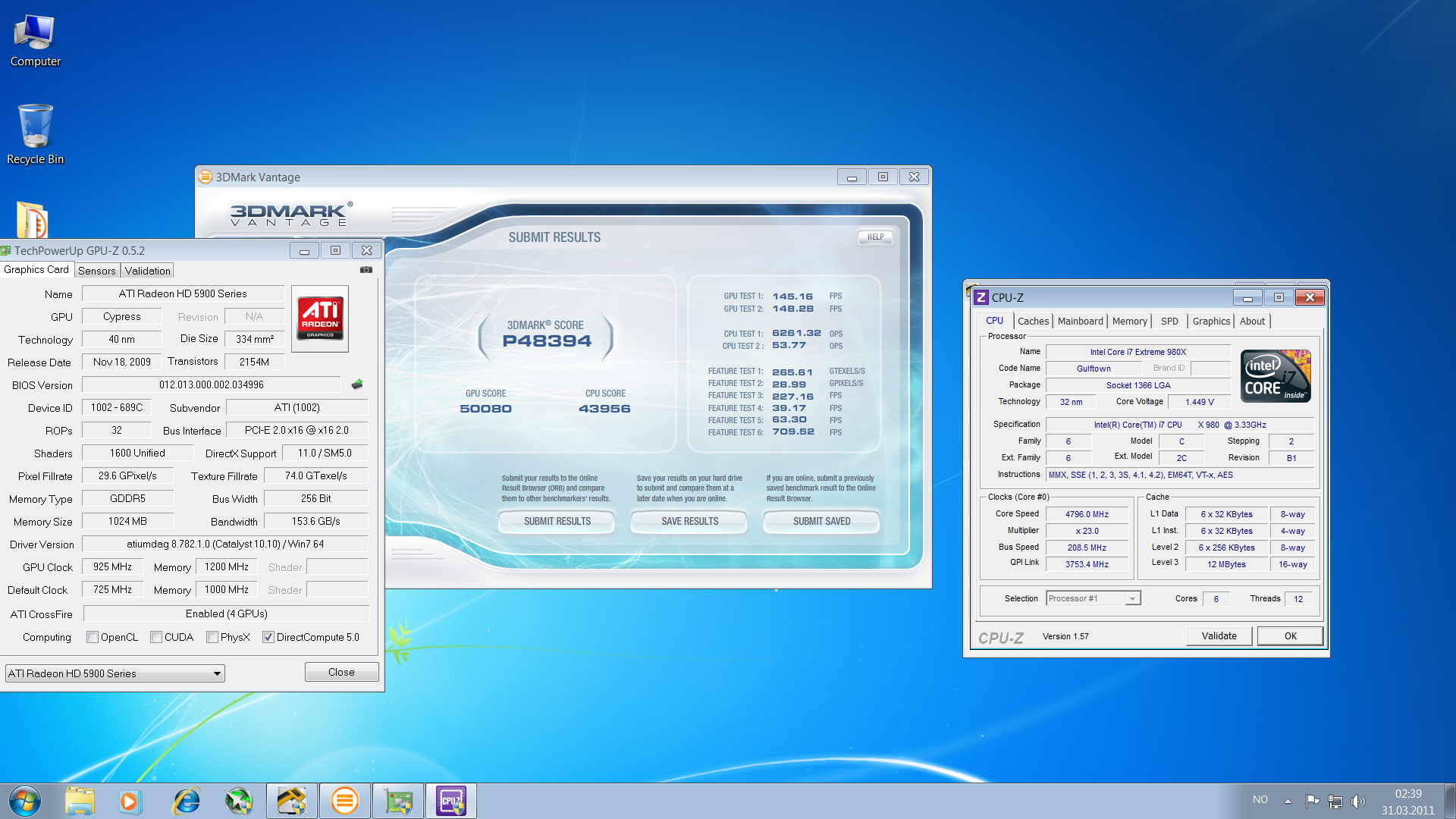This screenshot has height=819, width=1456.
Task: Click the Intel Core i7 logo
Action: click(1276, 376)
